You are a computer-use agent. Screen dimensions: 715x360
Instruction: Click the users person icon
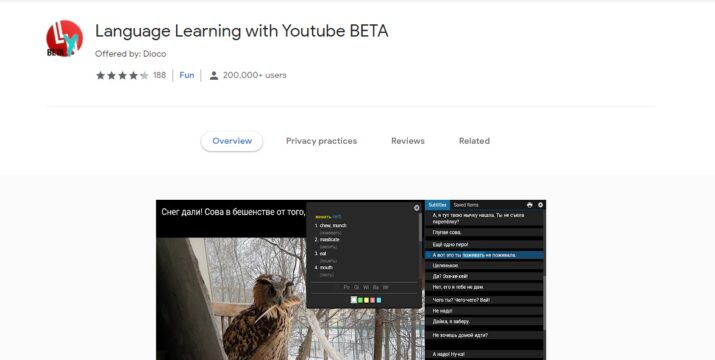(213, 75)
